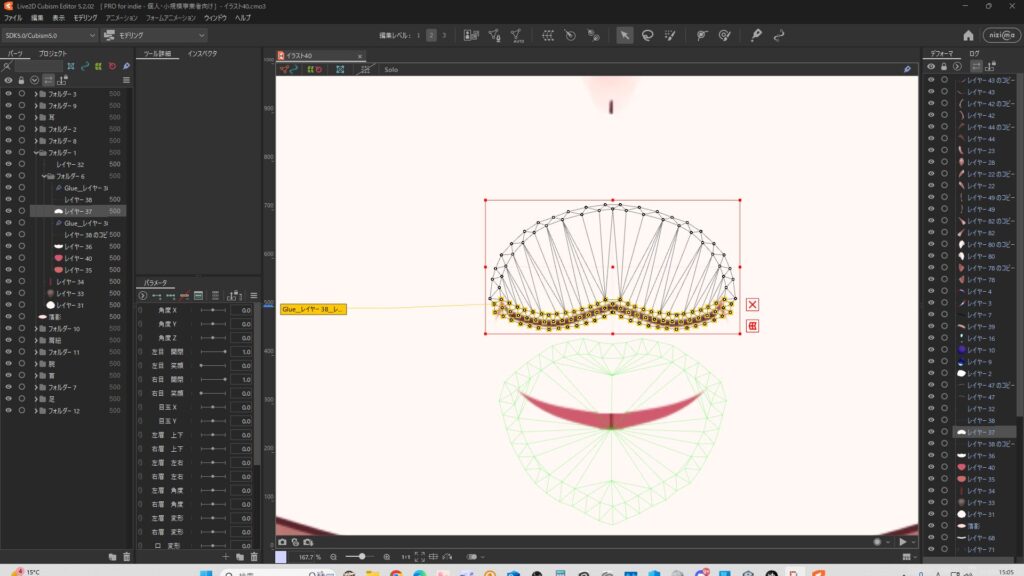The height and width of the screenshot is (576, 1024).
Task: Hide フォルダー 3 visibility eye
Action: click(8, 94)
